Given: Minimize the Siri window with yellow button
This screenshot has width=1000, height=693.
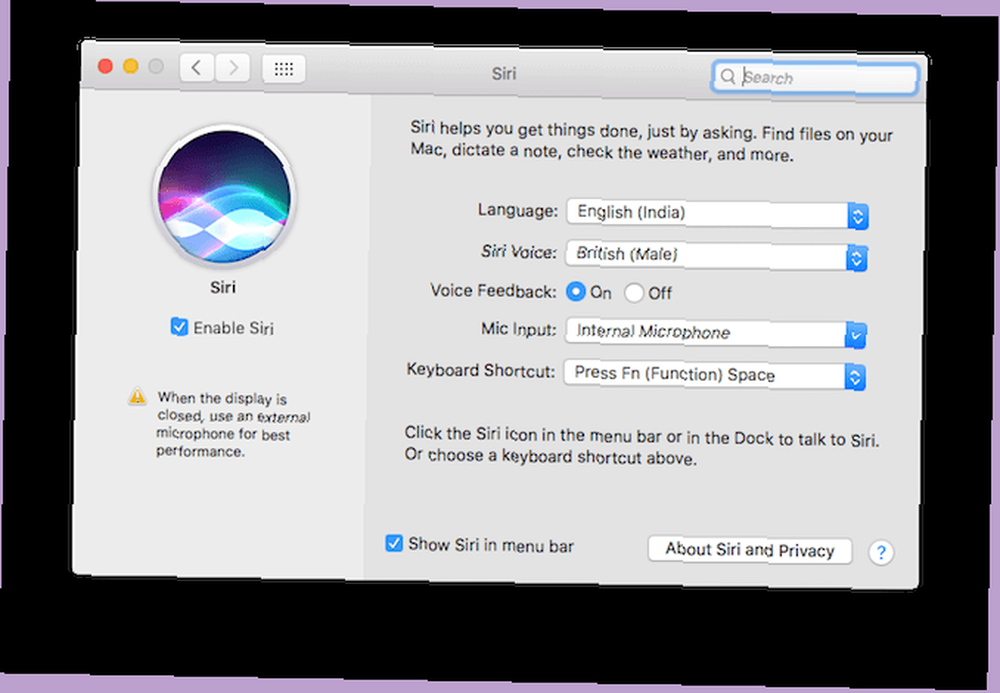Looking at the screenshot, I should click(x=131, y=66).
